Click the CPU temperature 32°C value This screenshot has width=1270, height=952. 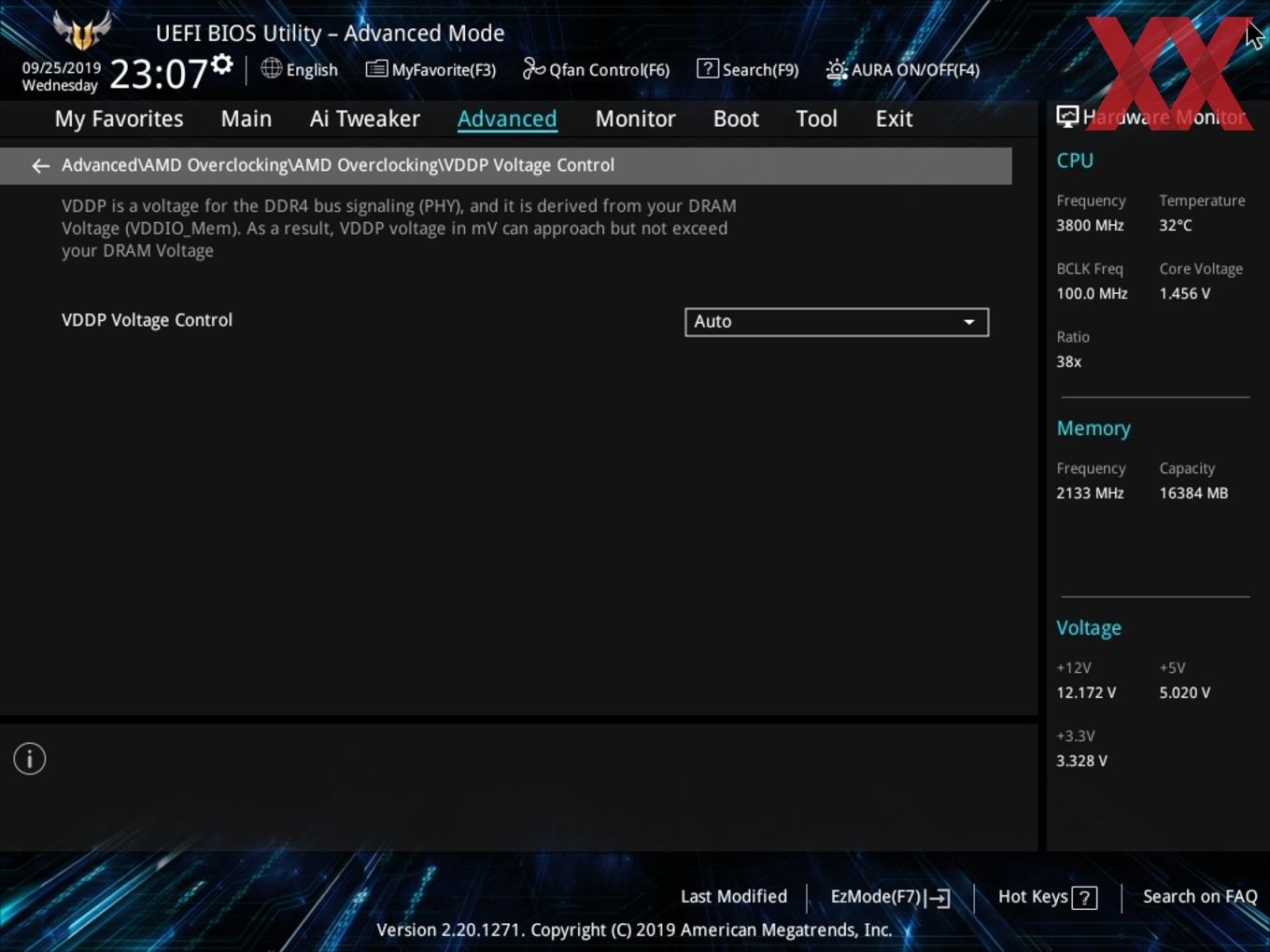[1176, 225]
